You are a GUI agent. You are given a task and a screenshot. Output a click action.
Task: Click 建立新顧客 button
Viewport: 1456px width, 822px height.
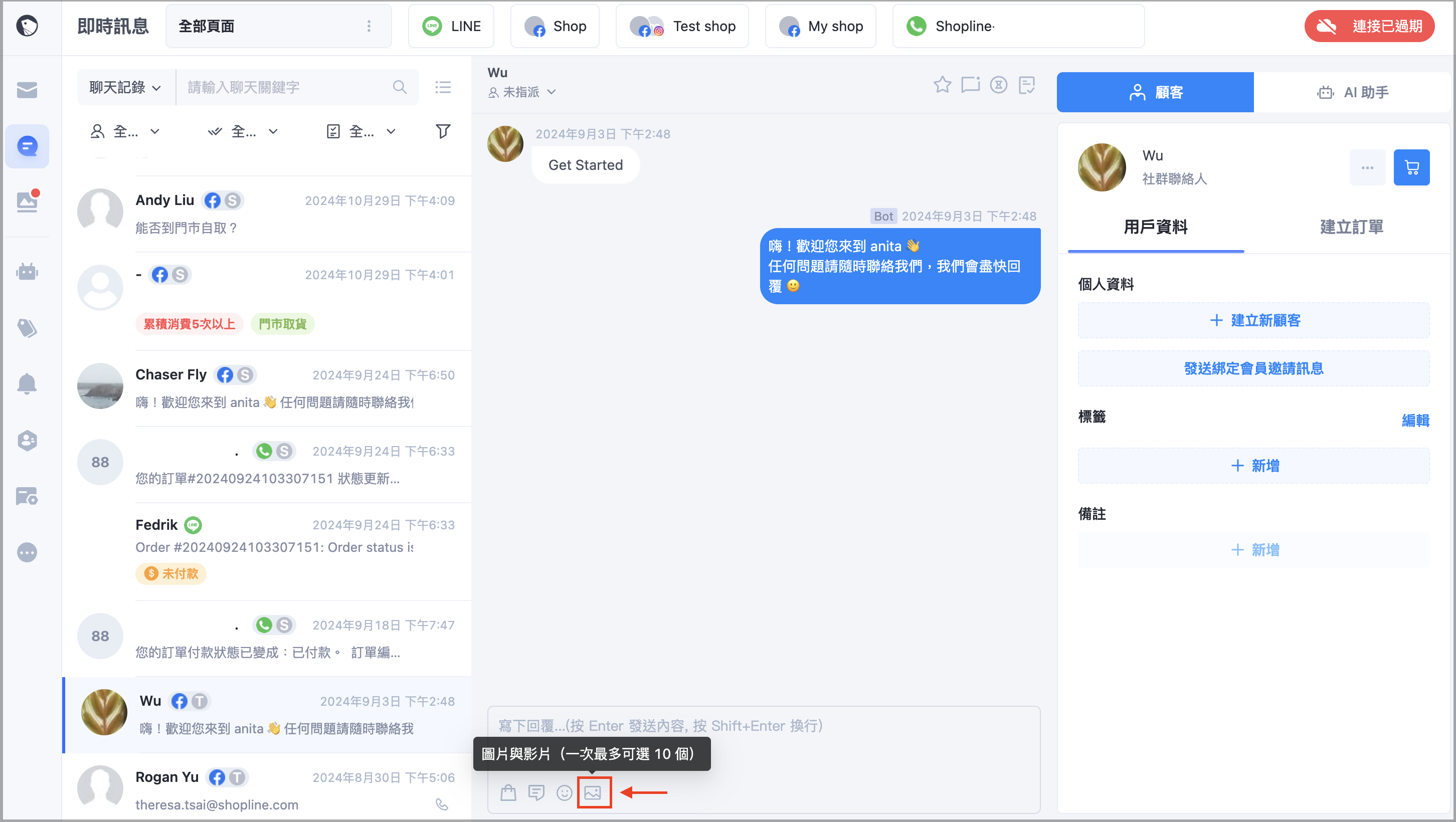click(x=1253, y=320)
